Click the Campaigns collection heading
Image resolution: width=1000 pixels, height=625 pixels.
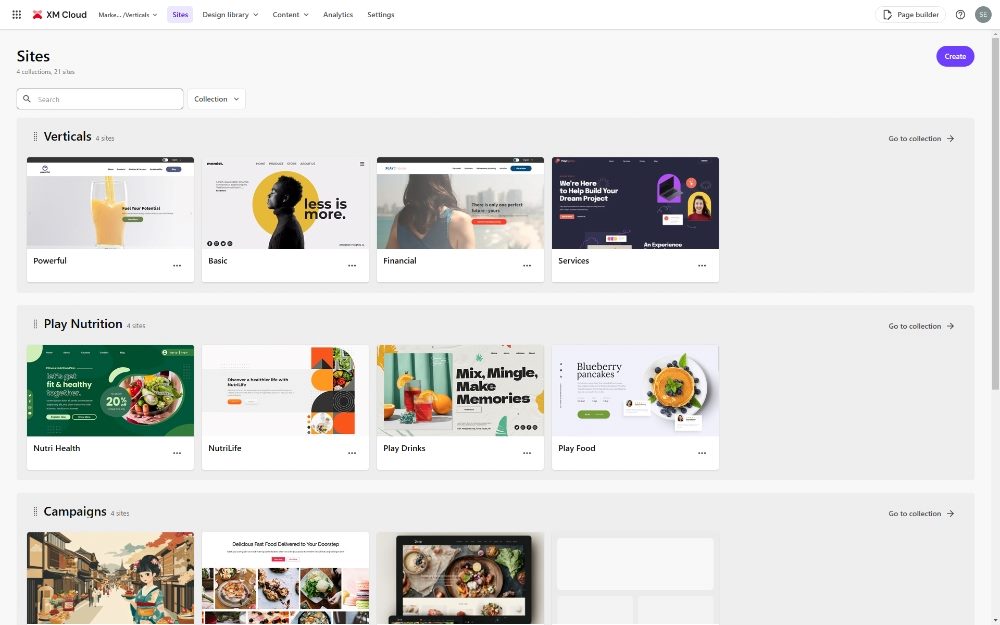tap(75, 511)
